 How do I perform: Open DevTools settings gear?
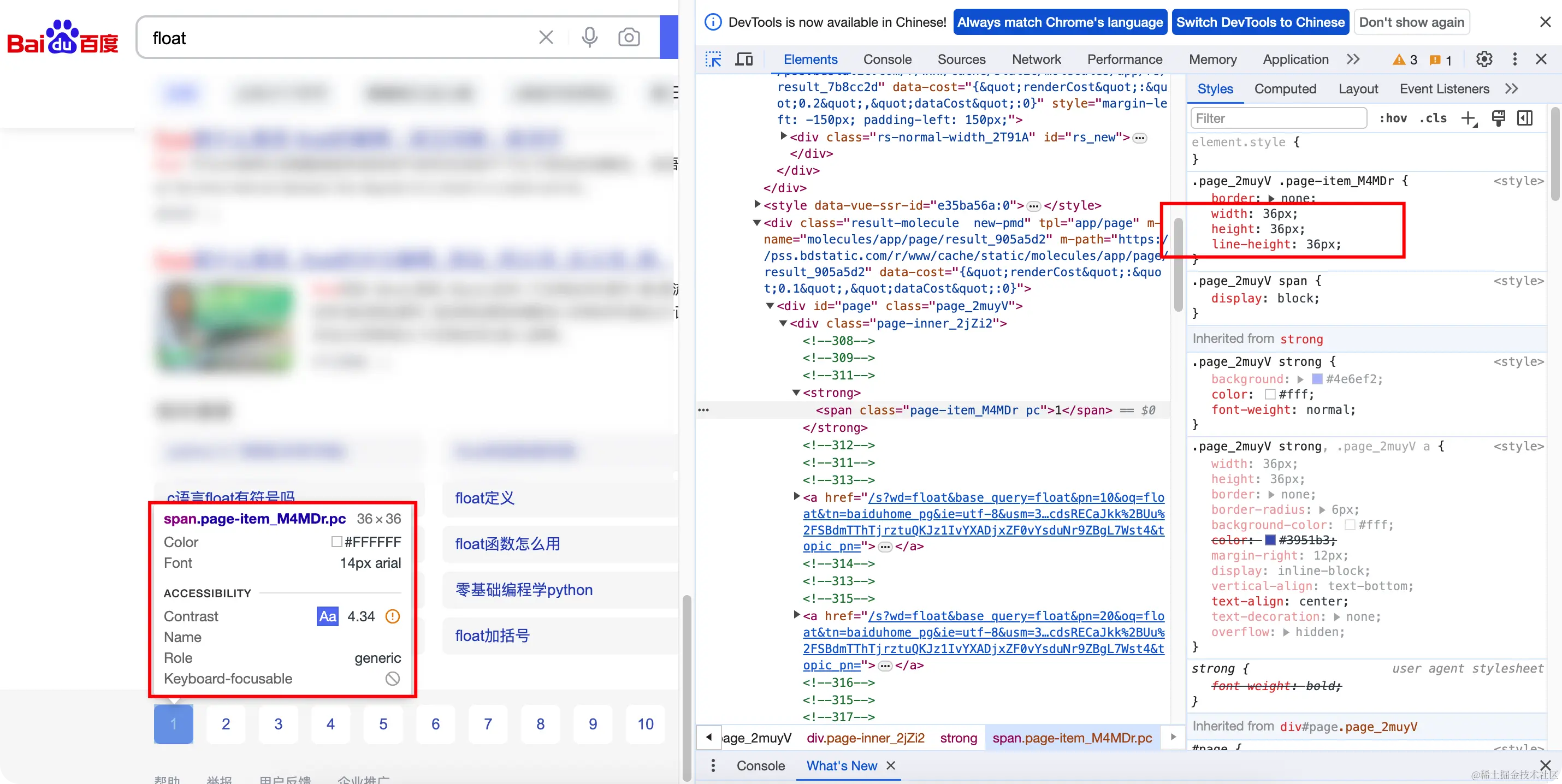1484,60
